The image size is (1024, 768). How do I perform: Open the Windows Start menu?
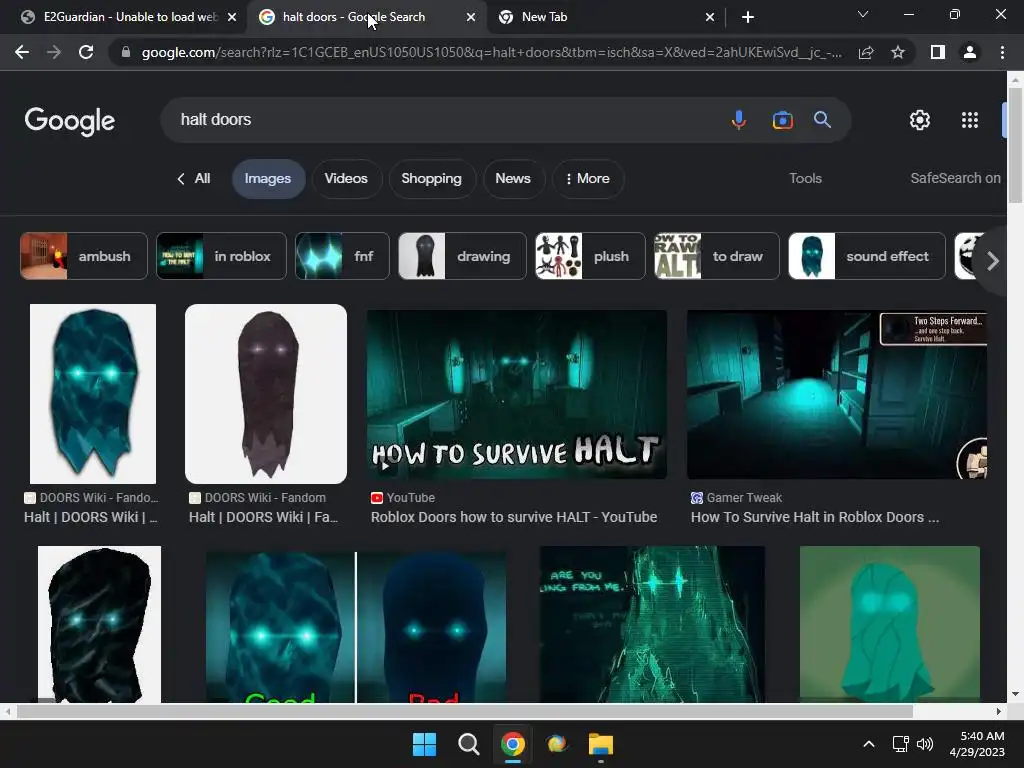(424, 744)
